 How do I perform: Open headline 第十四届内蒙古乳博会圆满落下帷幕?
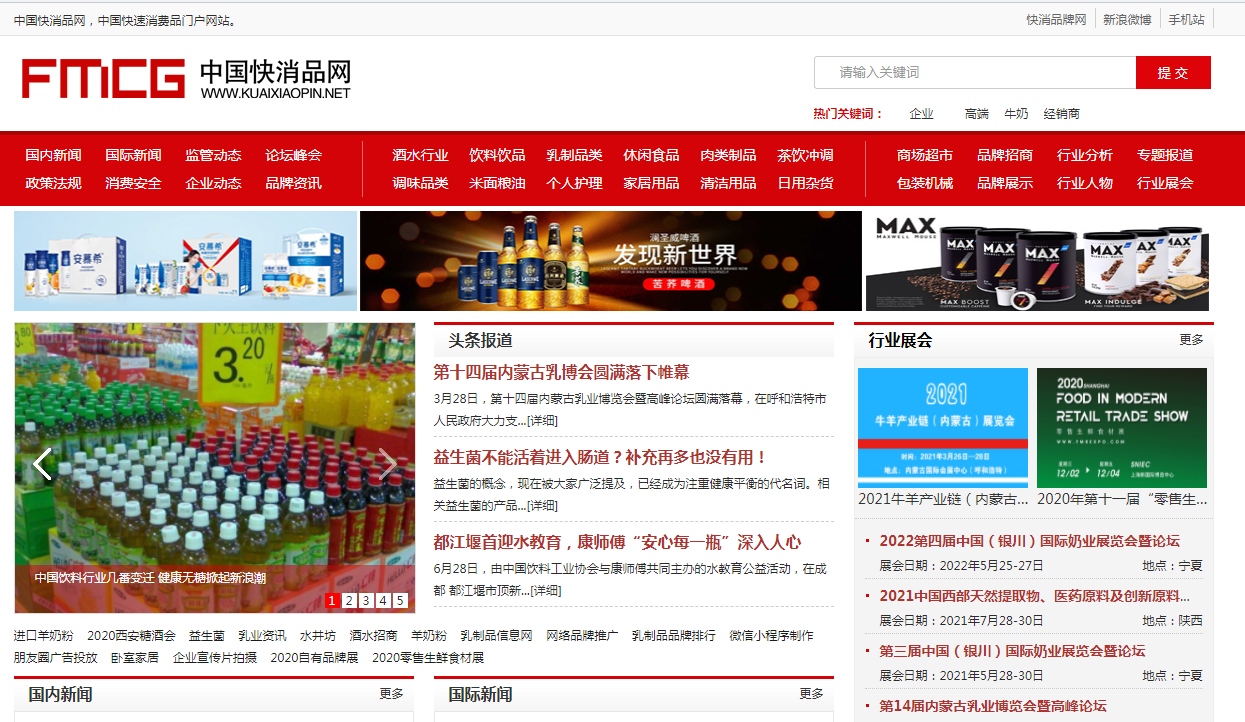pyautogui.click(x=561, y=372)
